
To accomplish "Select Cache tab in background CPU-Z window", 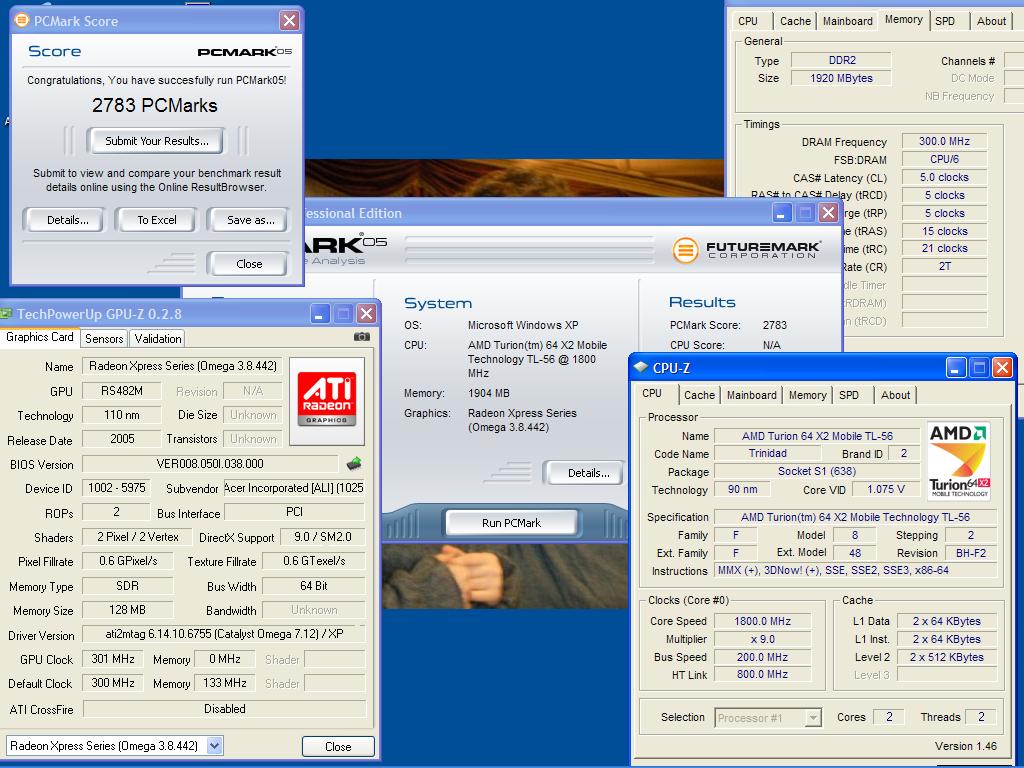I will tap(795, 21).
